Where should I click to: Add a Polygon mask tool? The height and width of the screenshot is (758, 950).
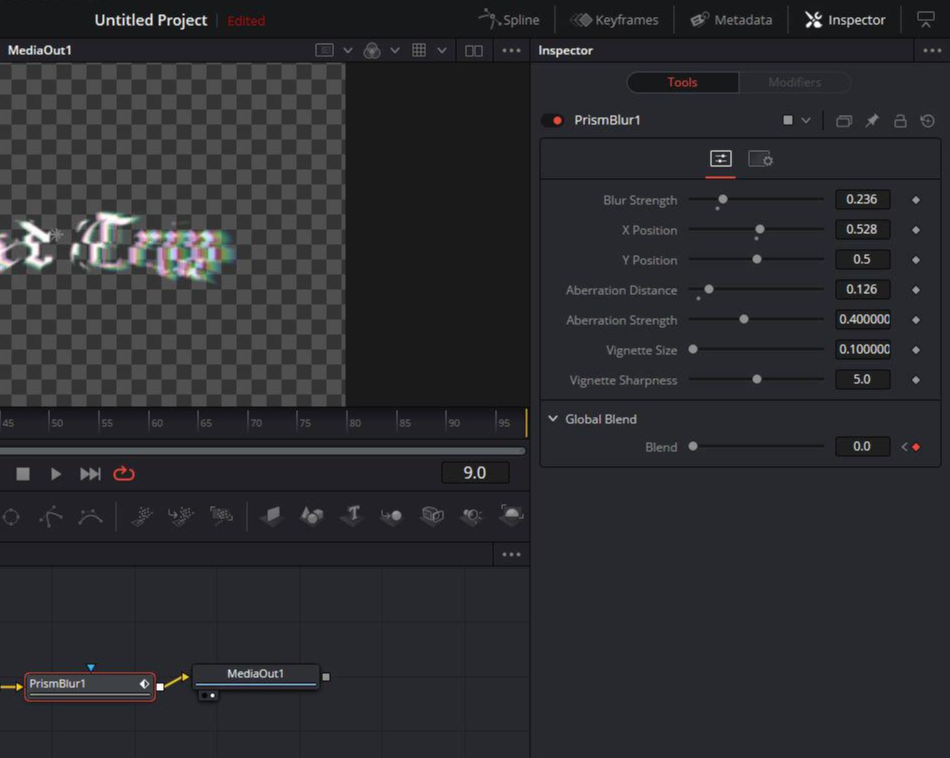tap(51, 517)
